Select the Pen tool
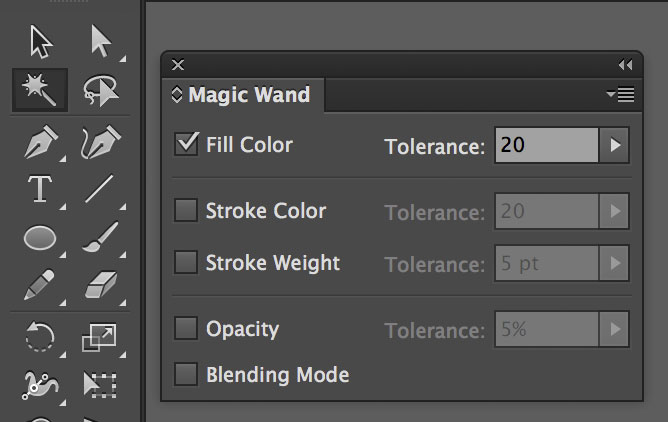Viewport: 668px width, 422px height. [40, 142]
